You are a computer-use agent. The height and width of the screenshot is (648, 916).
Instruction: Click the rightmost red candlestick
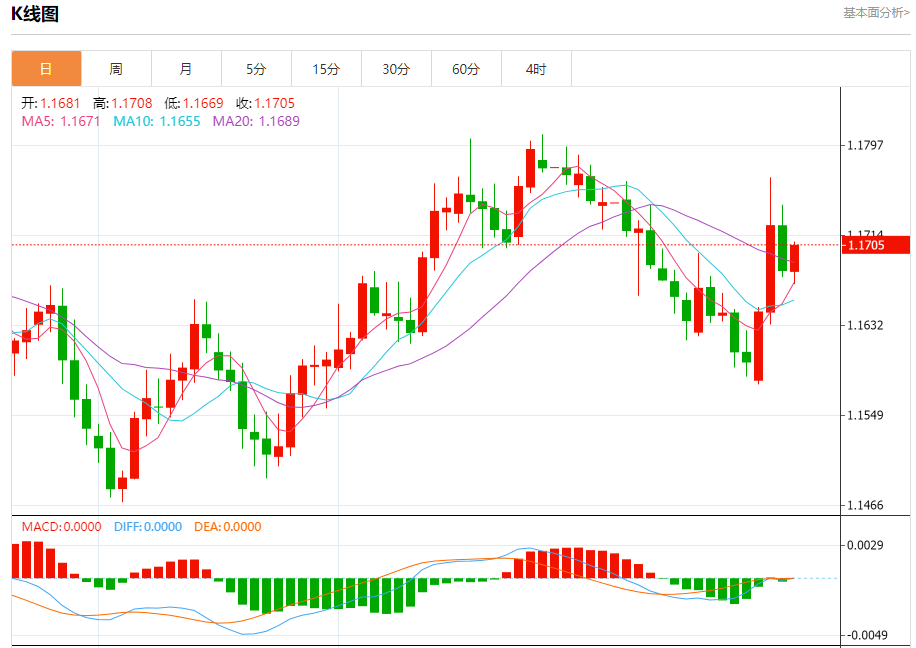point(794,258)
